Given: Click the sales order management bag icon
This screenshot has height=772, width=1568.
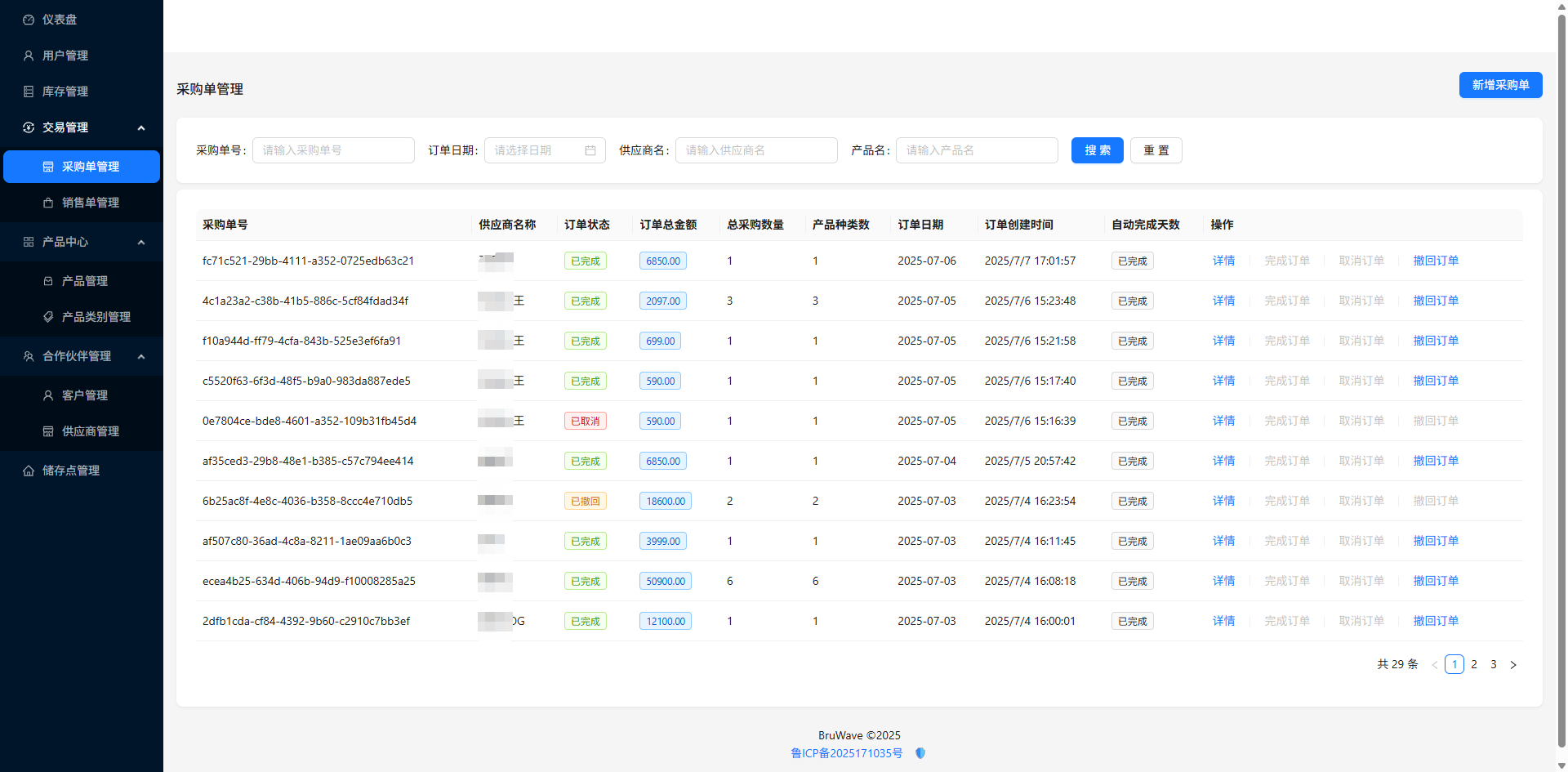Looking at the screenshot, I should (x=48, y=203).
